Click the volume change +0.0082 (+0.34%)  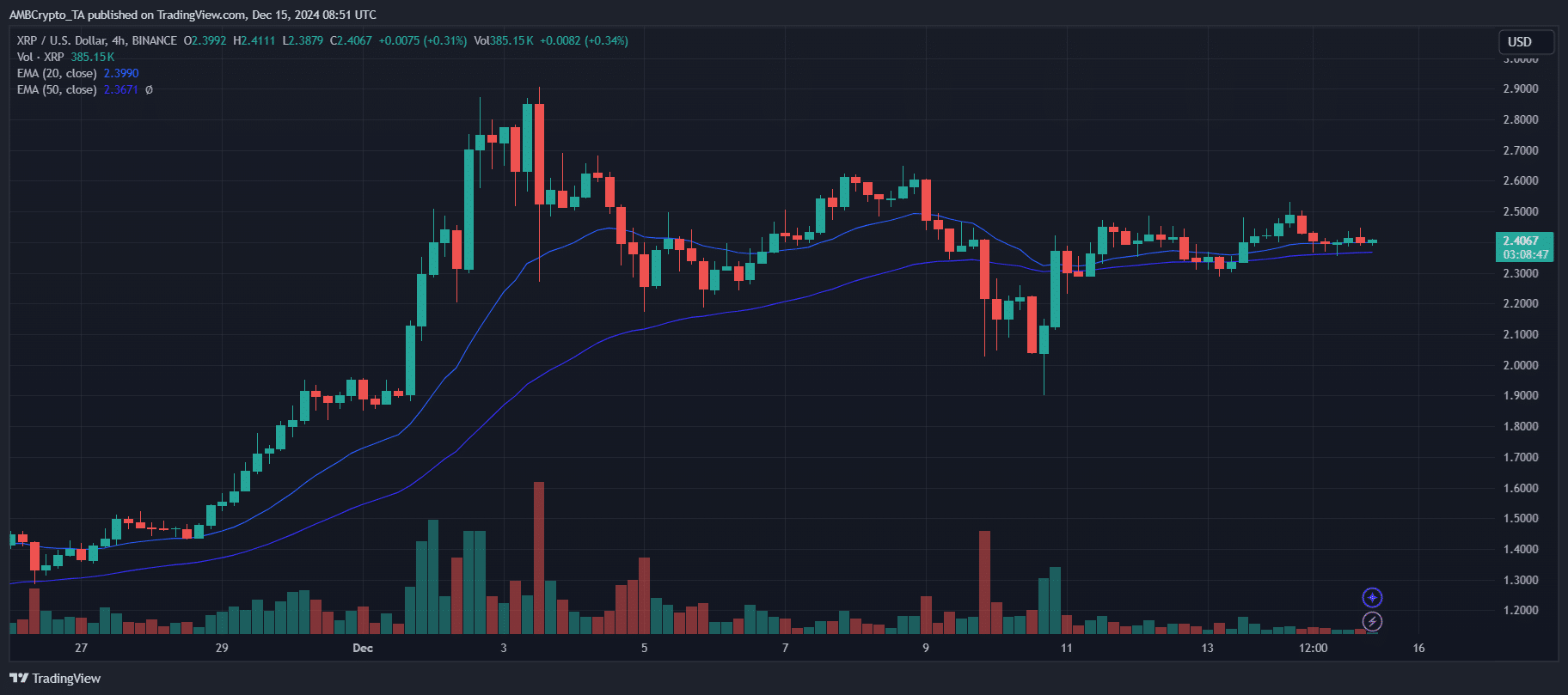tap(584, 40)
